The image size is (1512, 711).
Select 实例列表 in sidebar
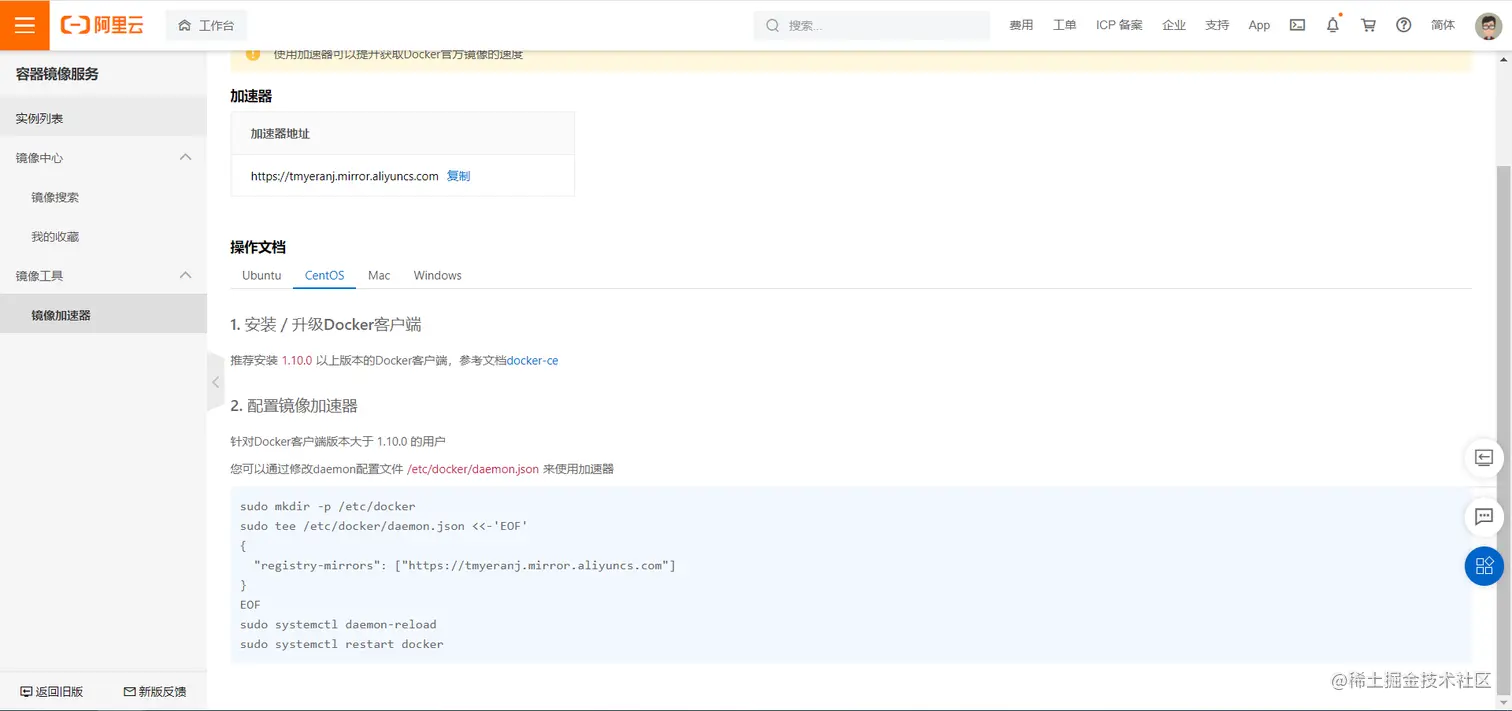tap(103, 118)
